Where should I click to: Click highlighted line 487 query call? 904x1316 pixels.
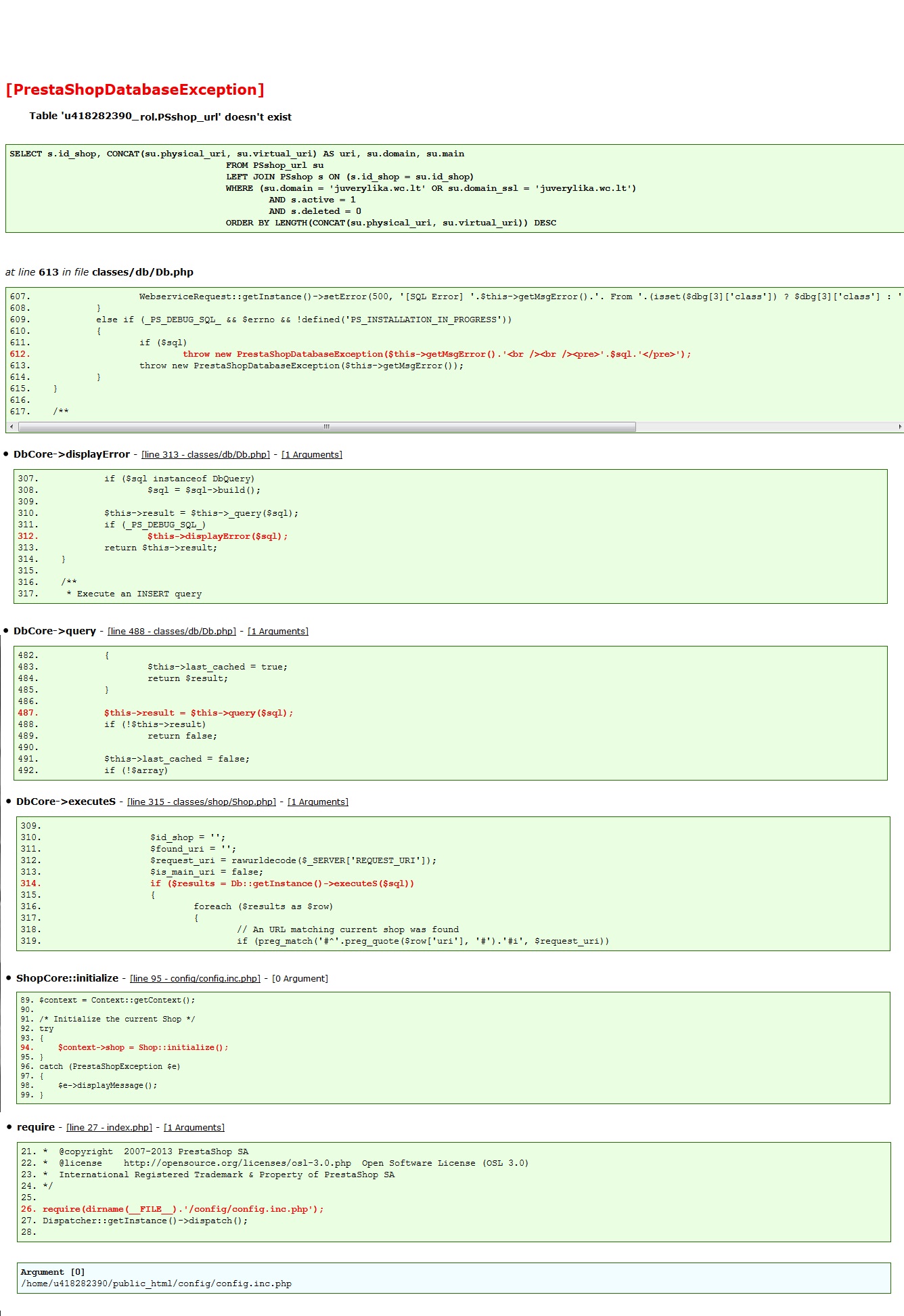point(199,713)
